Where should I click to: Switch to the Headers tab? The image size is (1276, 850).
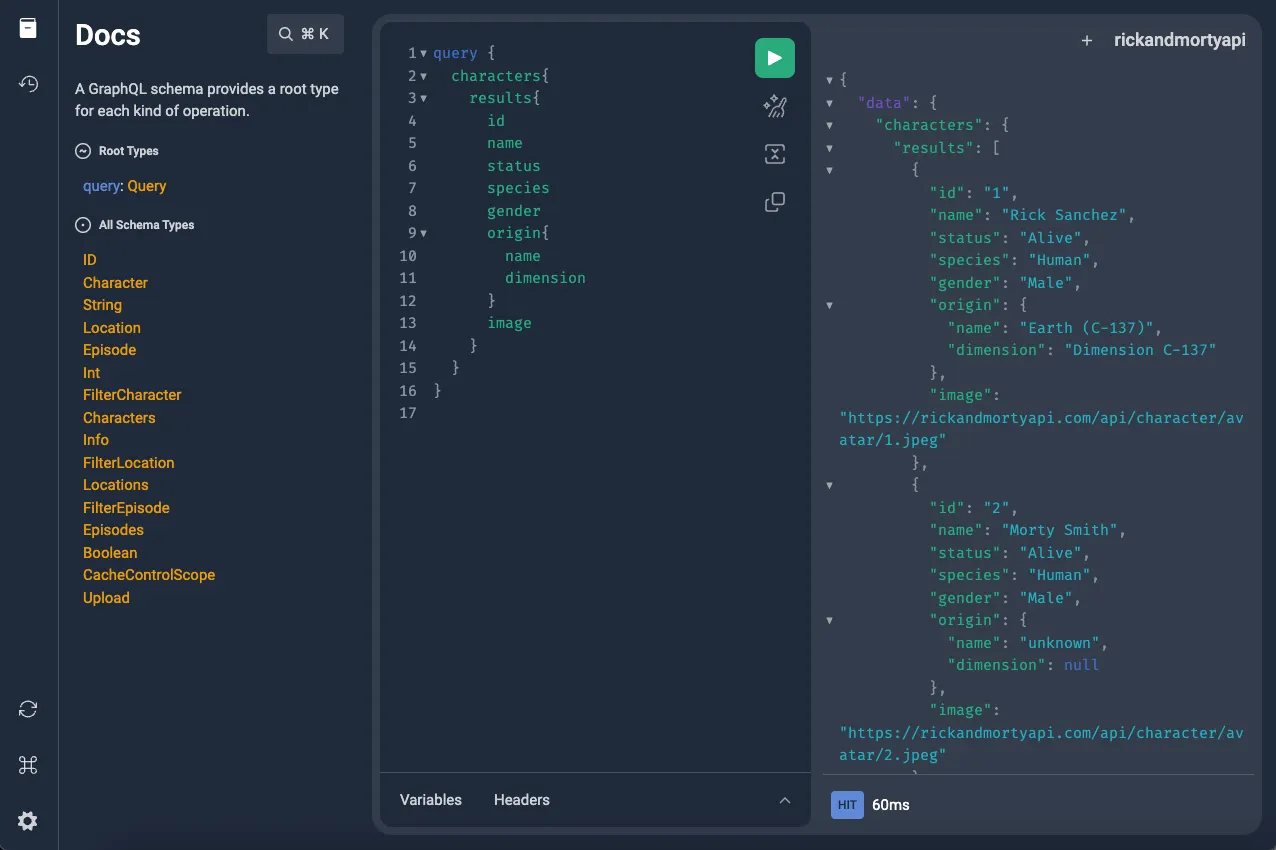[521, 800]
